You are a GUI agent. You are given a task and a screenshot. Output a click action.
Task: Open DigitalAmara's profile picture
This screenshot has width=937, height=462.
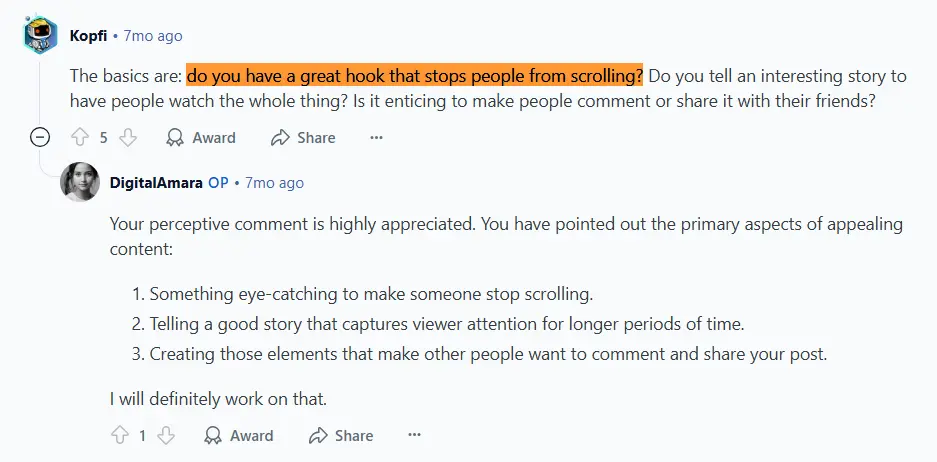(80, 182)
